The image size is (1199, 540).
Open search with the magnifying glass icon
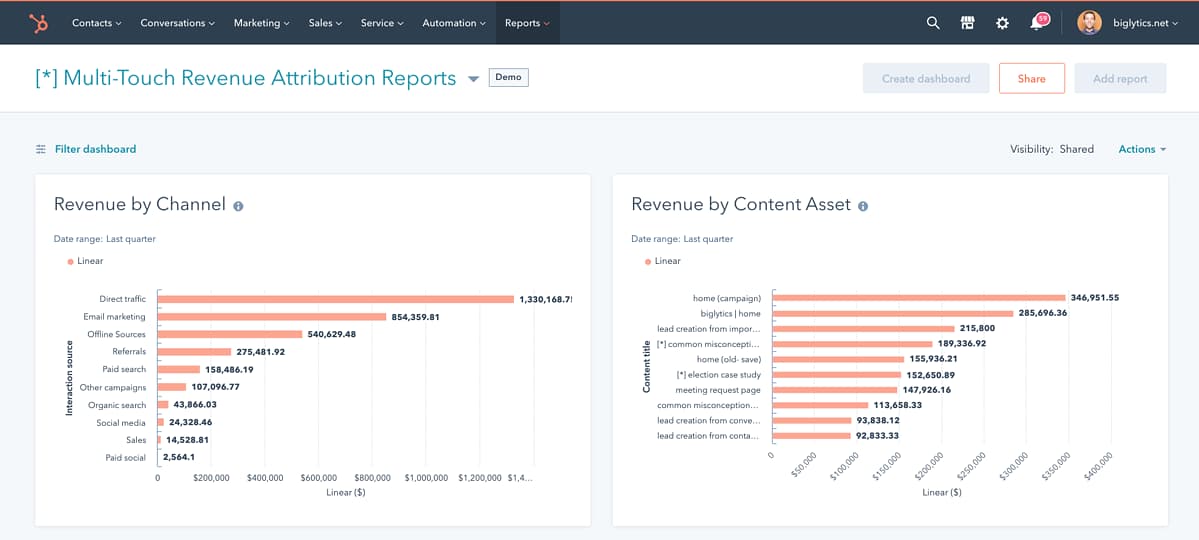(x=933, y=23)
